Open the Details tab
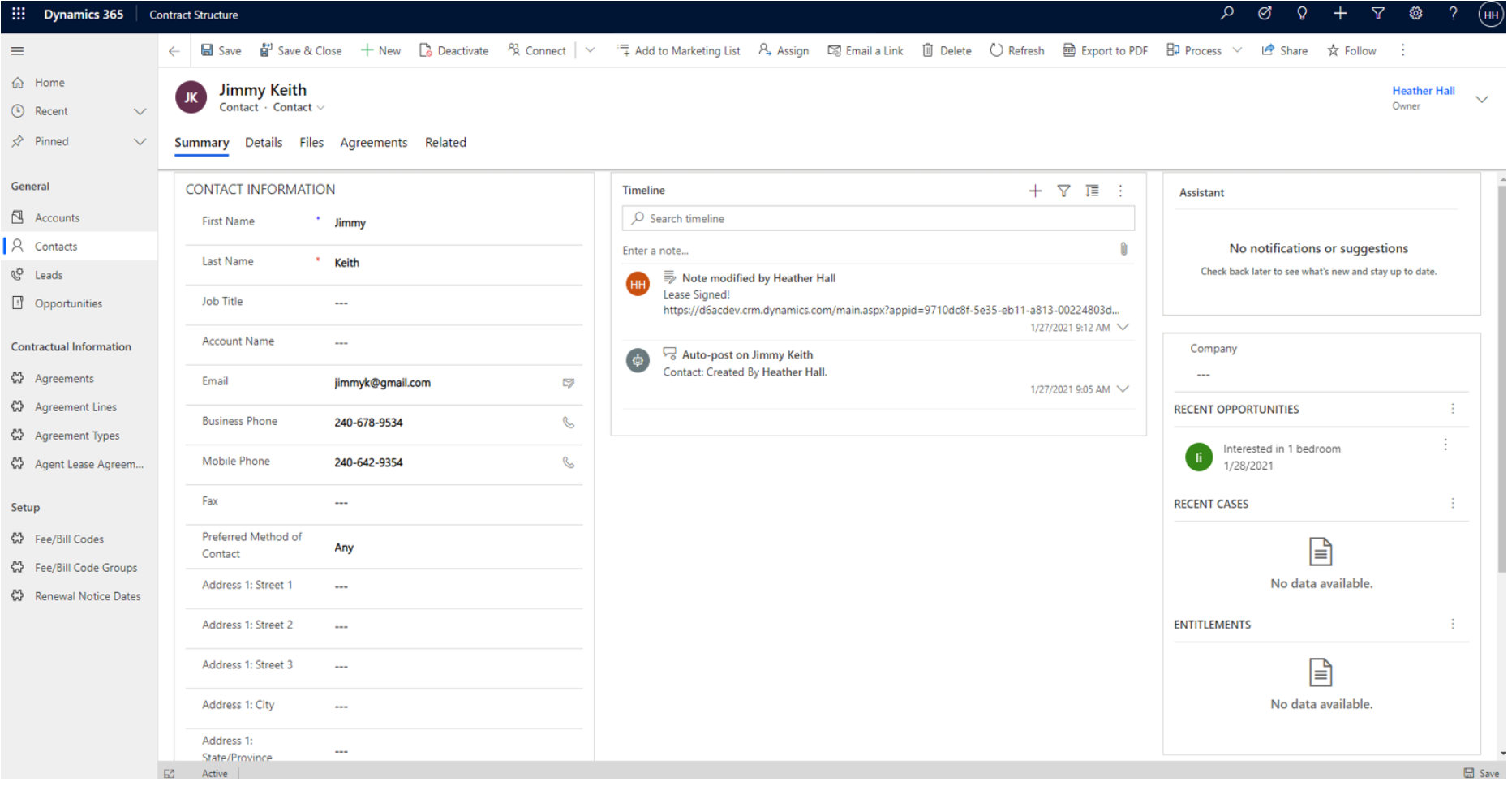Screen dimensions: 1512x786 [264, 142]
